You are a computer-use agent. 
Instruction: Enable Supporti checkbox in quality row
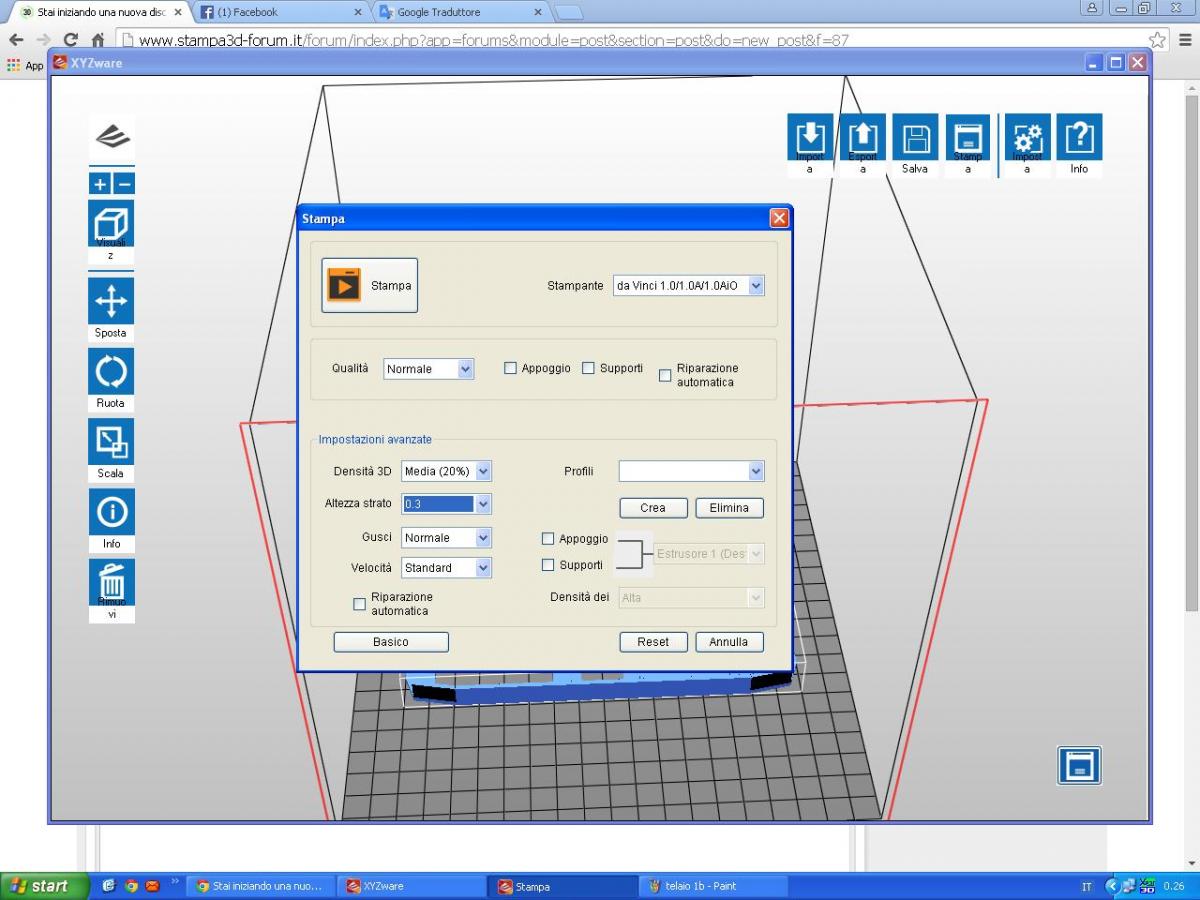pyautogui.click(x=589, y=368)
